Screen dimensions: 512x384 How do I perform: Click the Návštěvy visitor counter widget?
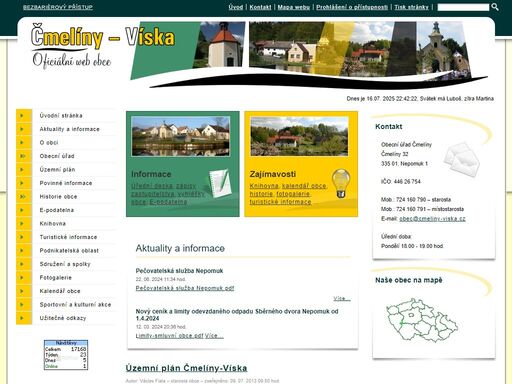tap(66, 355)
